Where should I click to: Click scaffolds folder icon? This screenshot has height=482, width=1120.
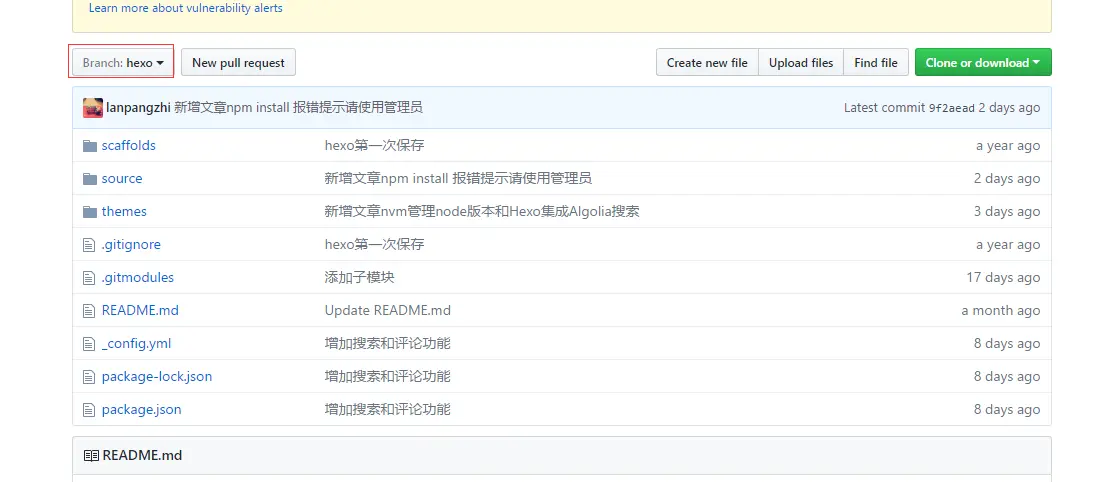tap(89, 146)
